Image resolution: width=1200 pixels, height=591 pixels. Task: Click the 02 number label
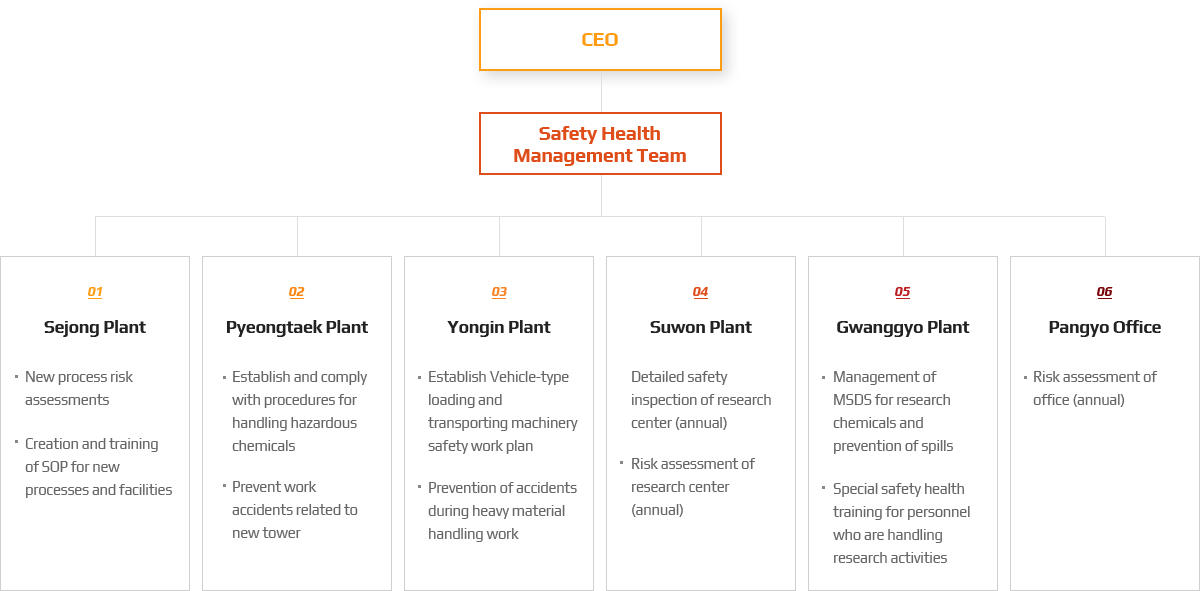click(297, 292)
